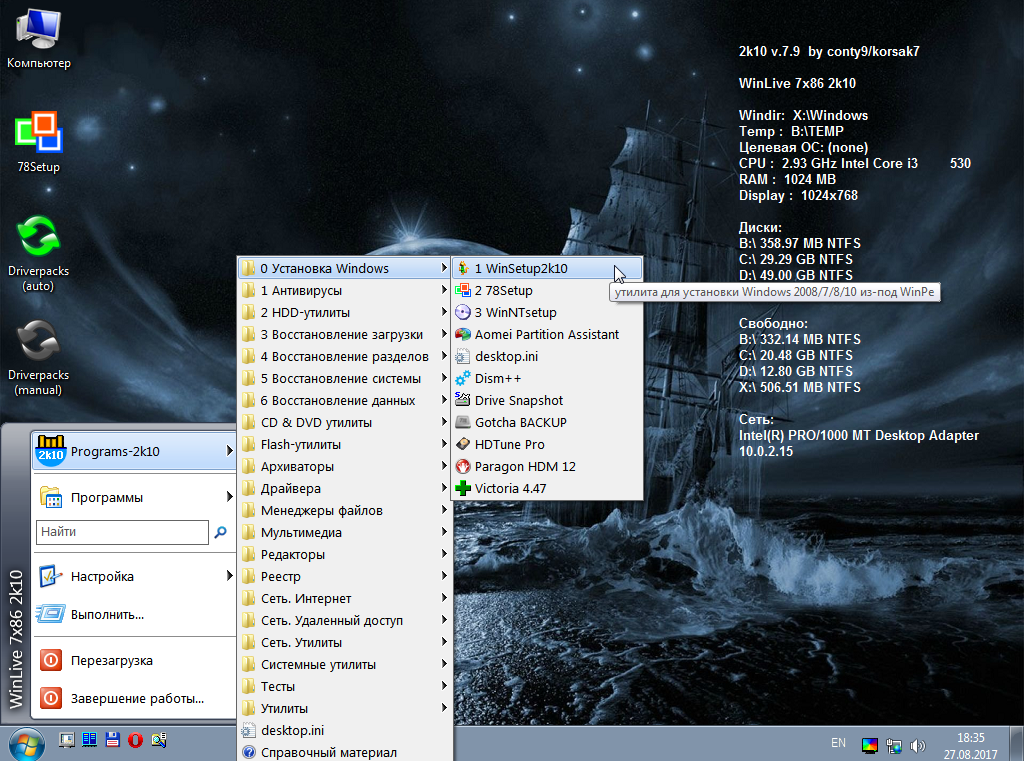The height and width of the screenshot is (761, 1024).
Task: Open the Opera icon in the taskbar
Action: point(135,740)
